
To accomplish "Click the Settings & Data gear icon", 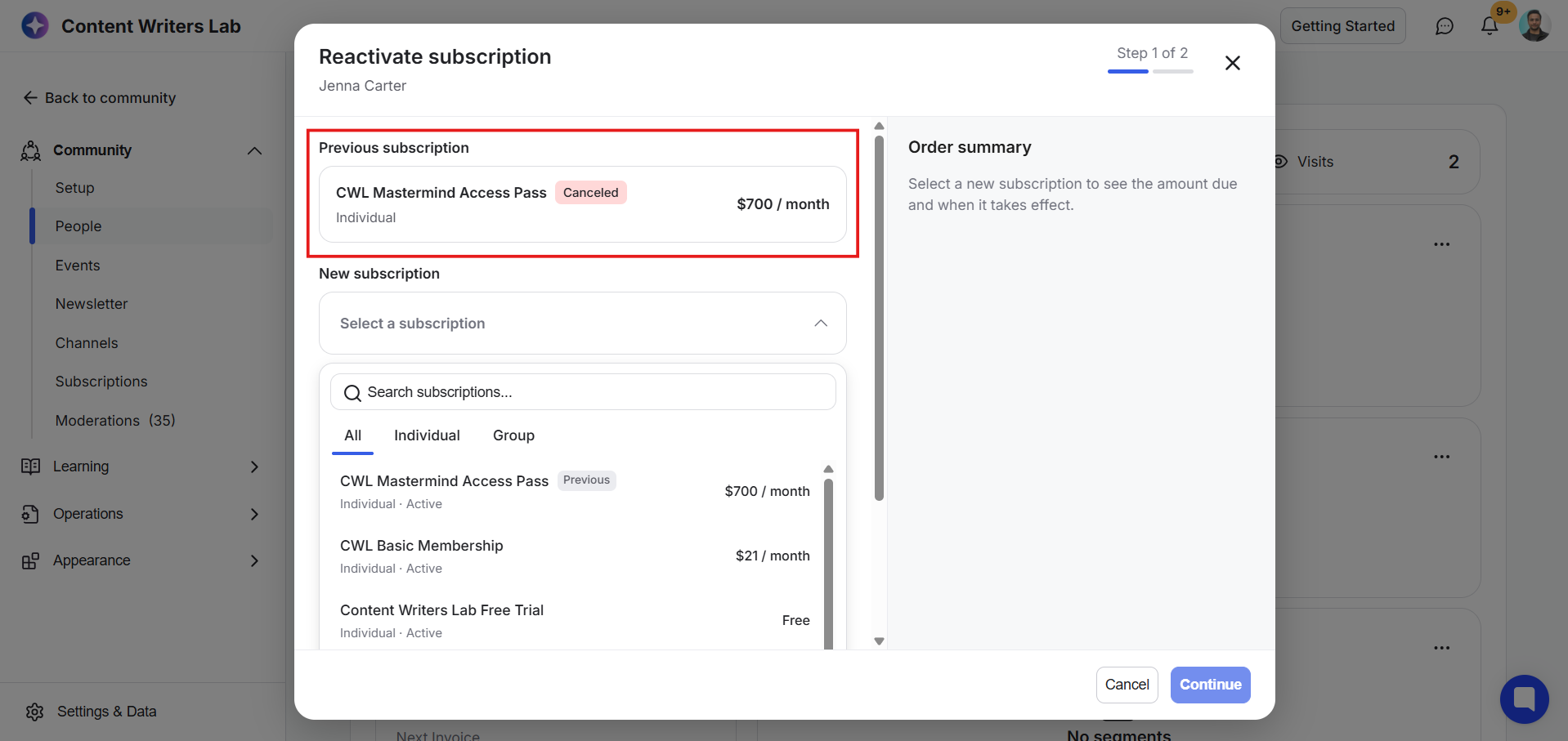I will 34,712.
